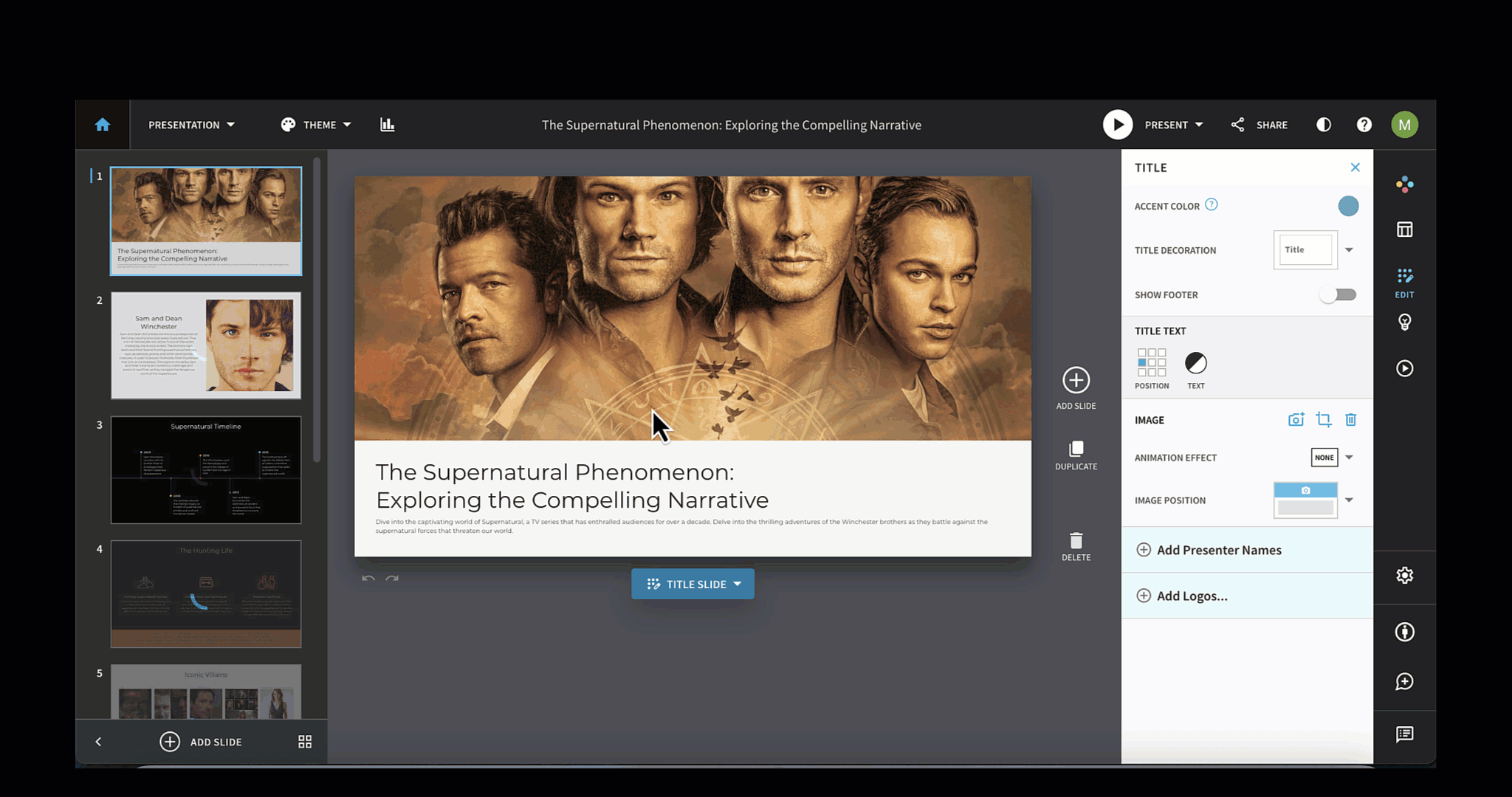Select Supernatural Timeline slide thumbnail
The image size is (1512, 797).
point(206,470)
